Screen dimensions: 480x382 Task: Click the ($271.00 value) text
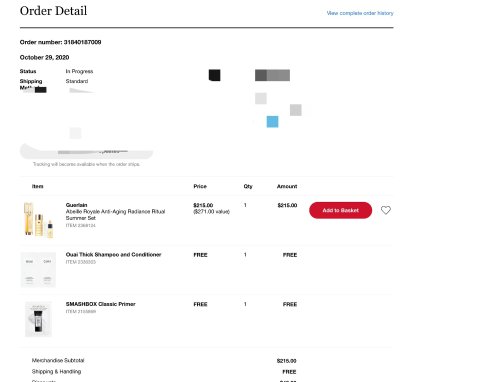(x=211, y=212)
